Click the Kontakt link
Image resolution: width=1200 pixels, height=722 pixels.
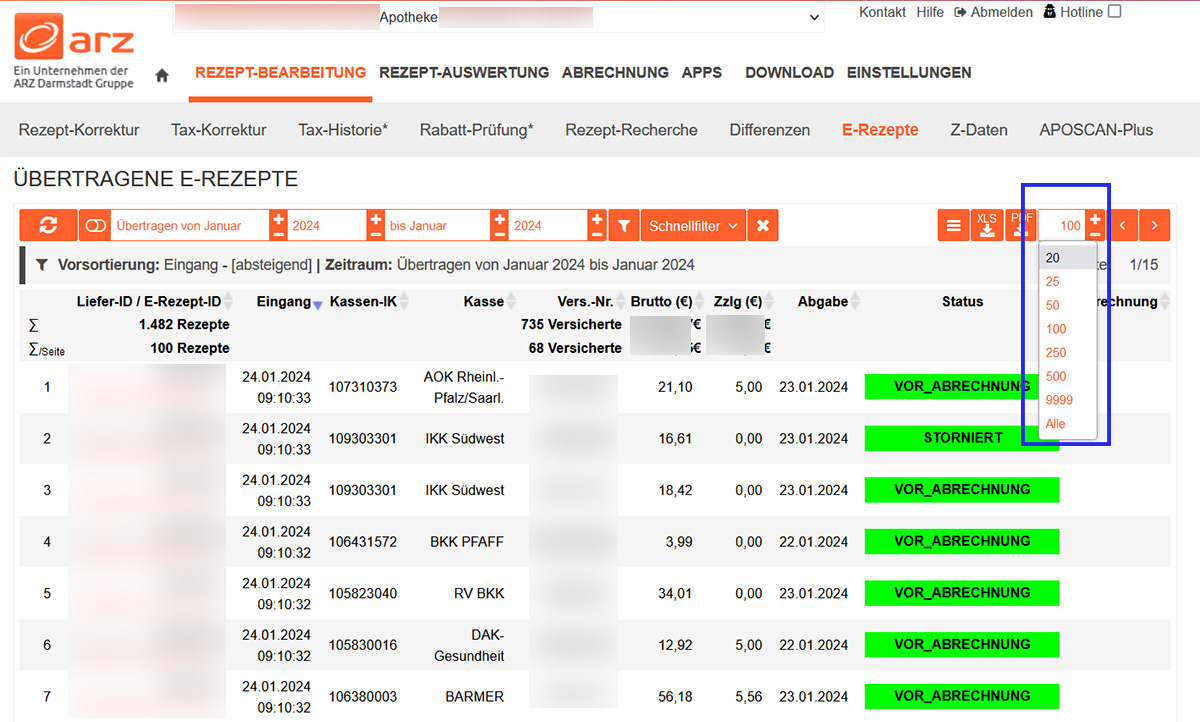tap(882, 13)
